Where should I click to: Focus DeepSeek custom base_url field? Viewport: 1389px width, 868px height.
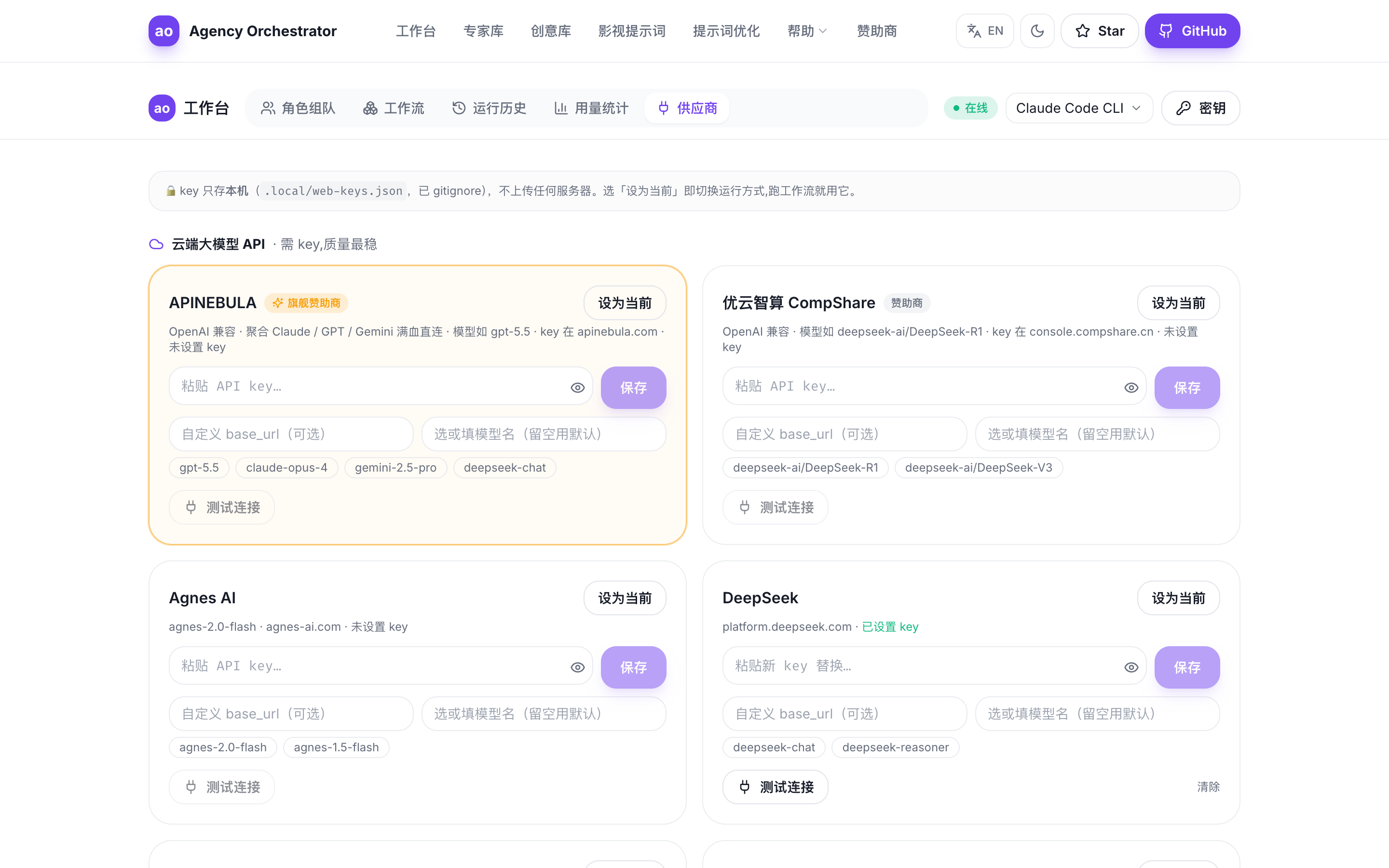(x=844, y=714)
